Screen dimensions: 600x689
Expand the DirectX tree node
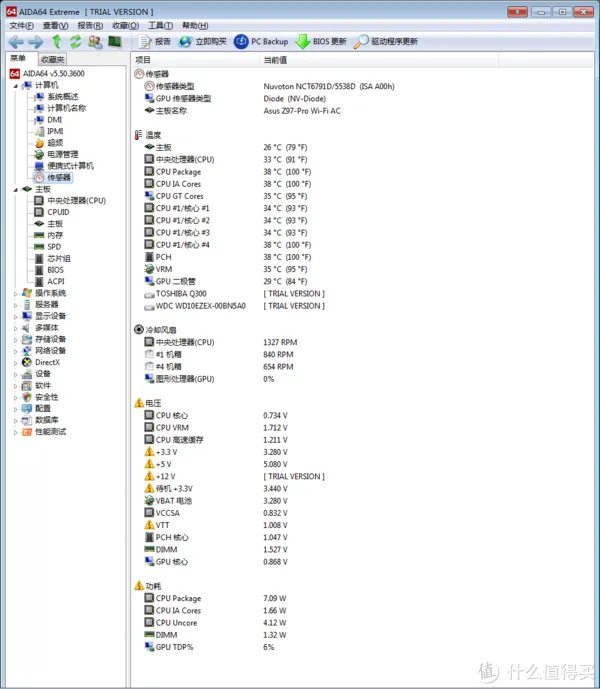click(15, 362)
